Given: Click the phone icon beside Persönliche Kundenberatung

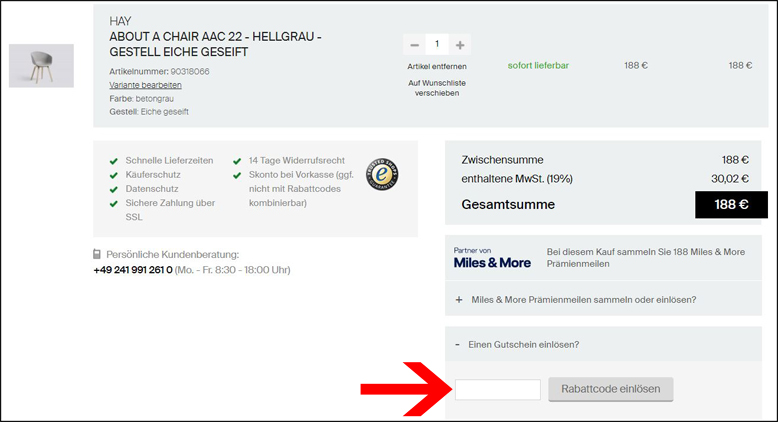Looking at the screenshot, I should 97,254.
